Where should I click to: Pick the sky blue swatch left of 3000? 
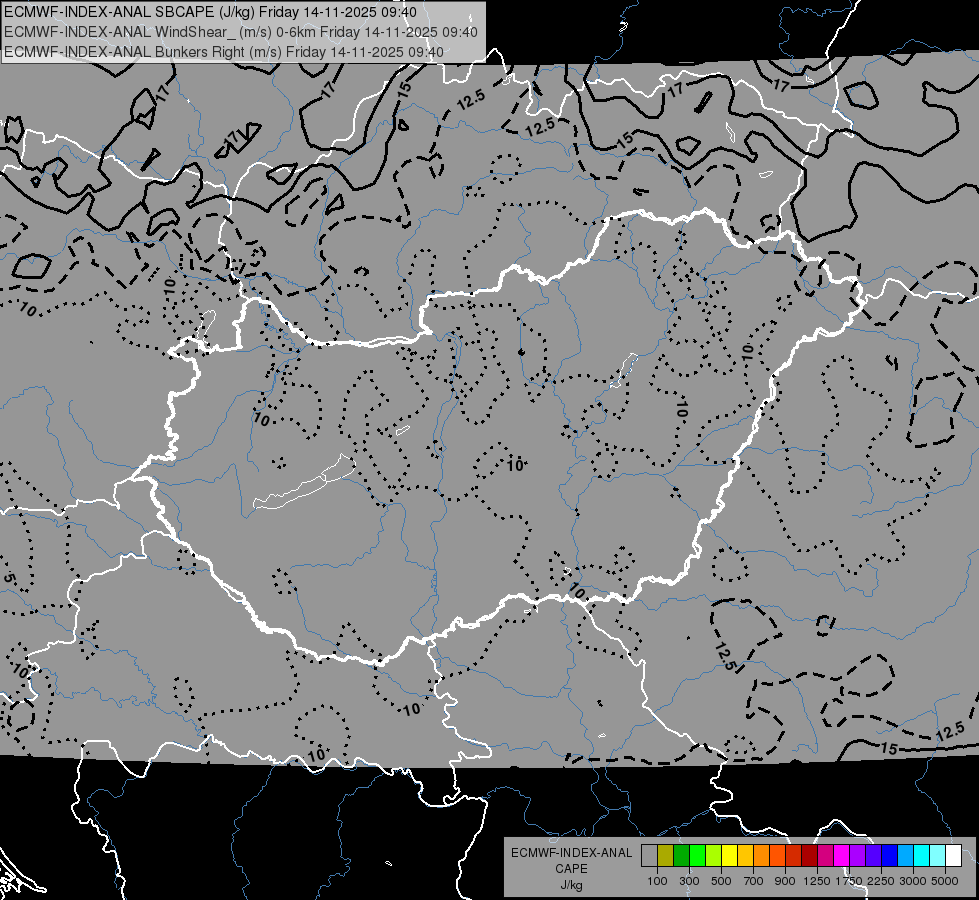coord(906,855)
